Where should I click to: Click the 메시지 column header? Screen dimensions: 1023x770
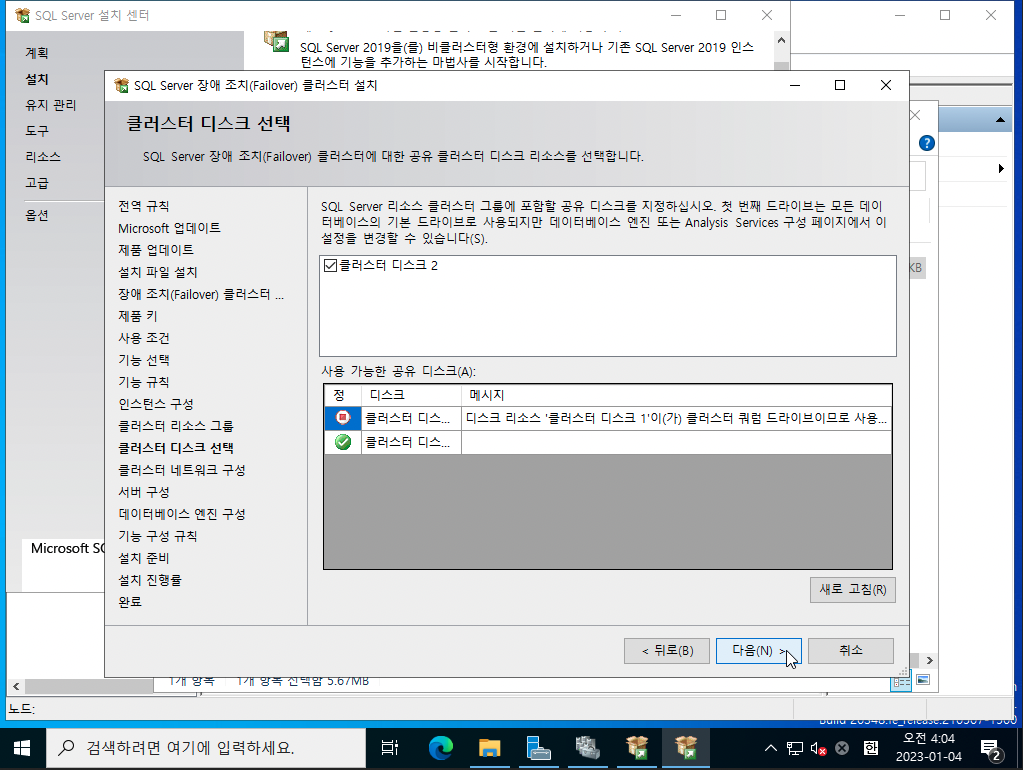tap(677, 395)
